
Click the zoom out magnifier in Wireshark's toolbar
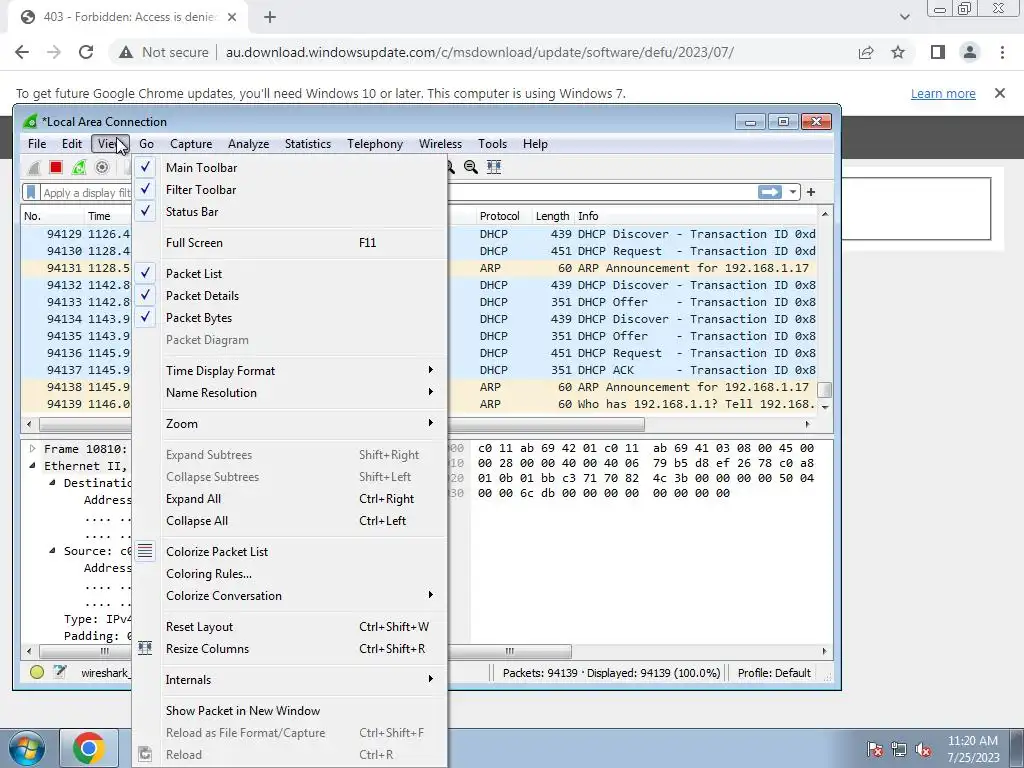click(x=470, y=167)
